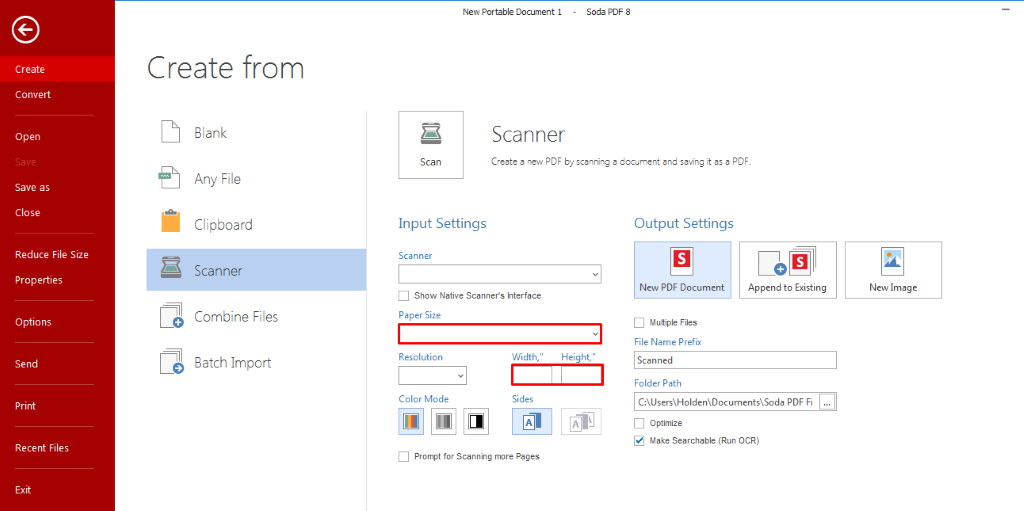Click the Folder Path text field
1024x511 pixels.
726,403
